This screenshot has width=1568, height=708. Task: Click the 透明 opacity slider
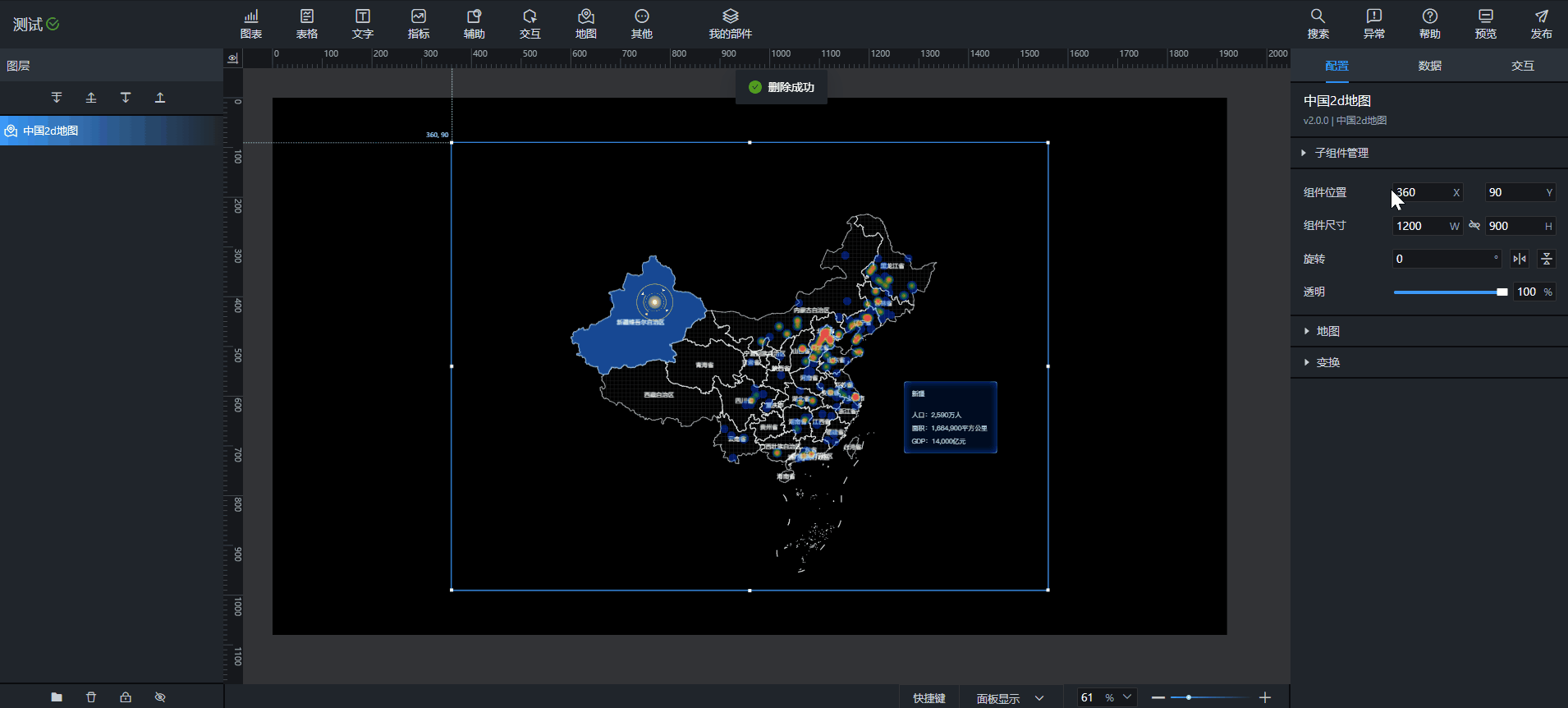(x=1450, y=292)
